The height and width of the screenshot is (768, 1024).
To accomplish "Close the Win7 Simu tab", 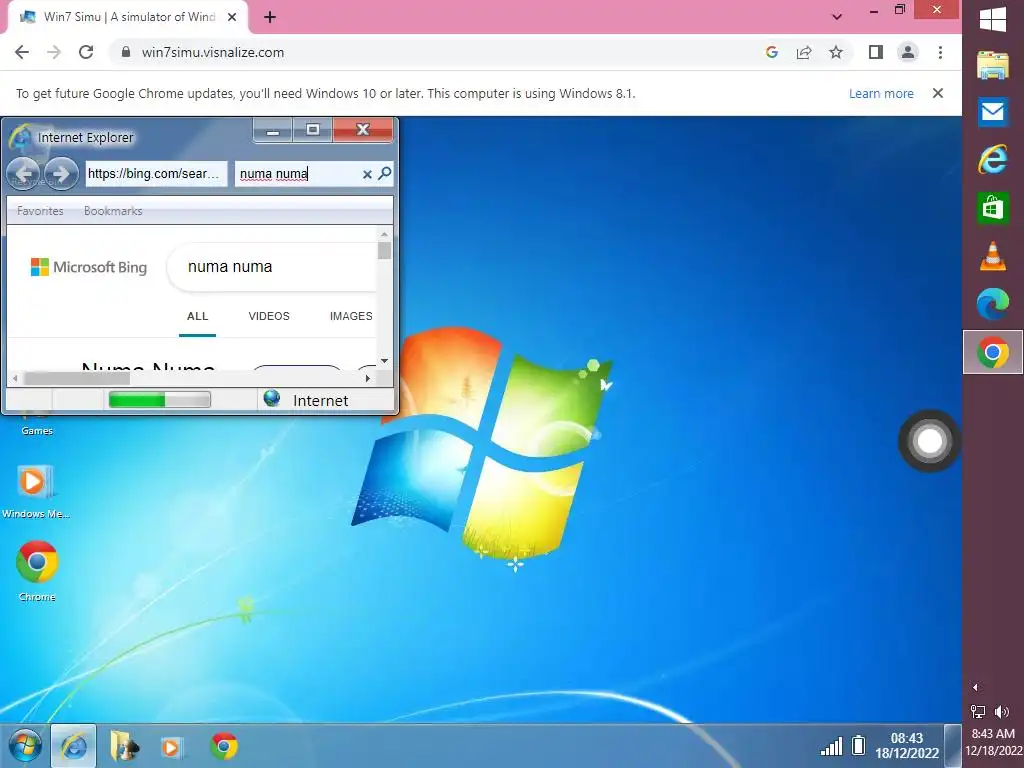I will pos(232,17).
